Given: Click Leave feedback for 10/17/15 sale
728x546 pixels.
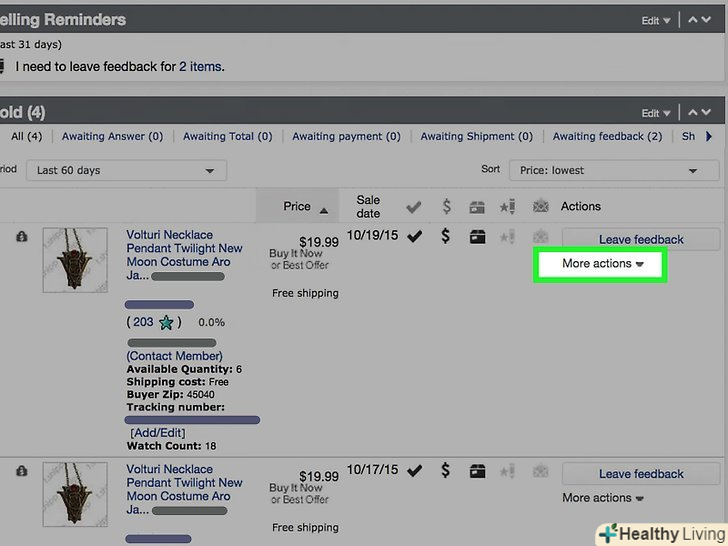Looking at the screenshot, I should tap(641, 474).
